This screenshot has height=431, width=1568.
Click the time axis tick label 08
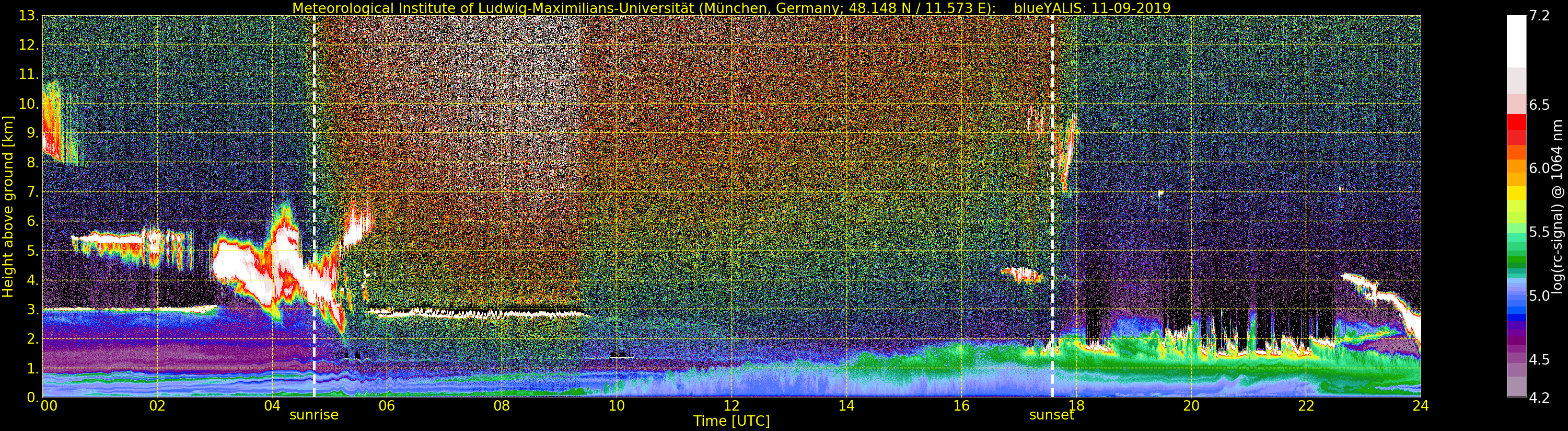coord(502,405)
